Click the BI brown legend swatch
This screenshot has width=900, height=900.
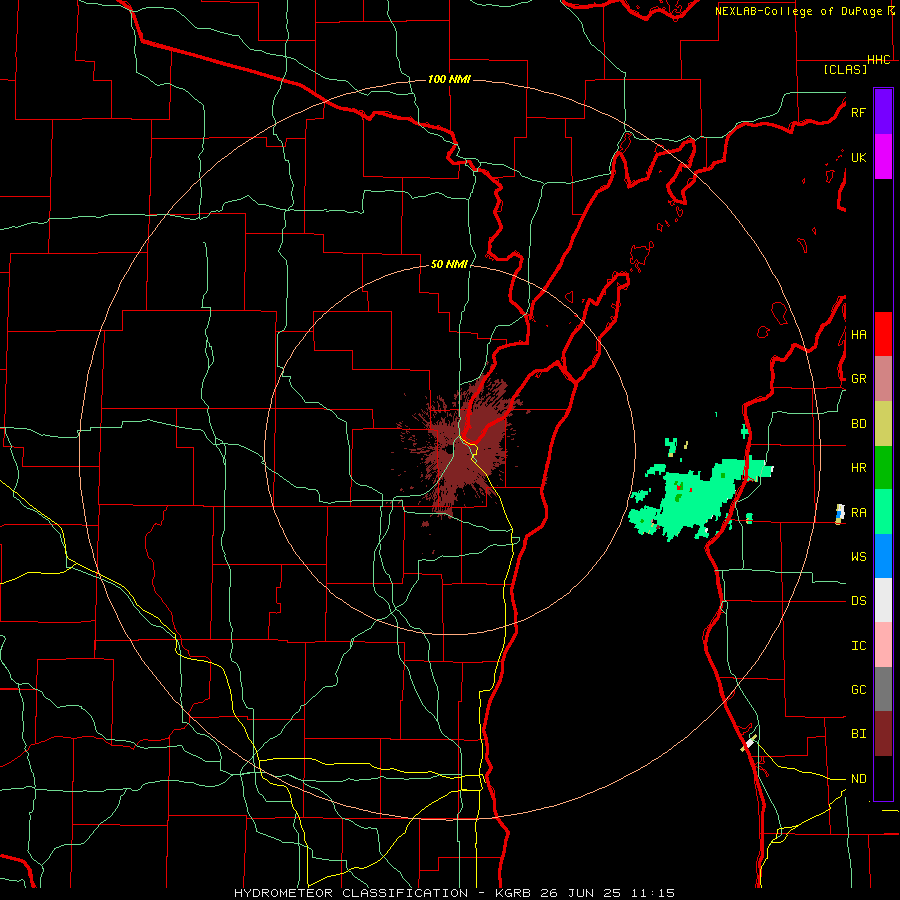(x=883, y=734)
